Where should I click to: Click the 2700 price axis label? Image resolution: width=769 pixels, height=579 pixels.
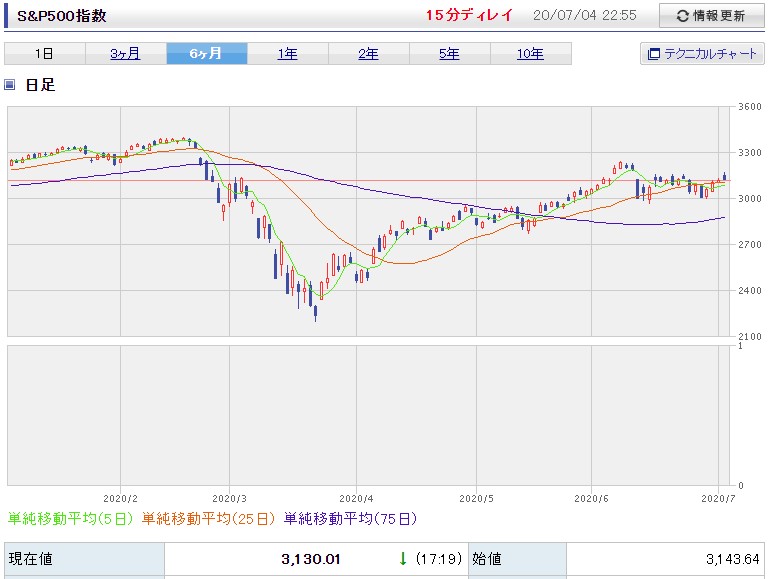click(750, 245)
